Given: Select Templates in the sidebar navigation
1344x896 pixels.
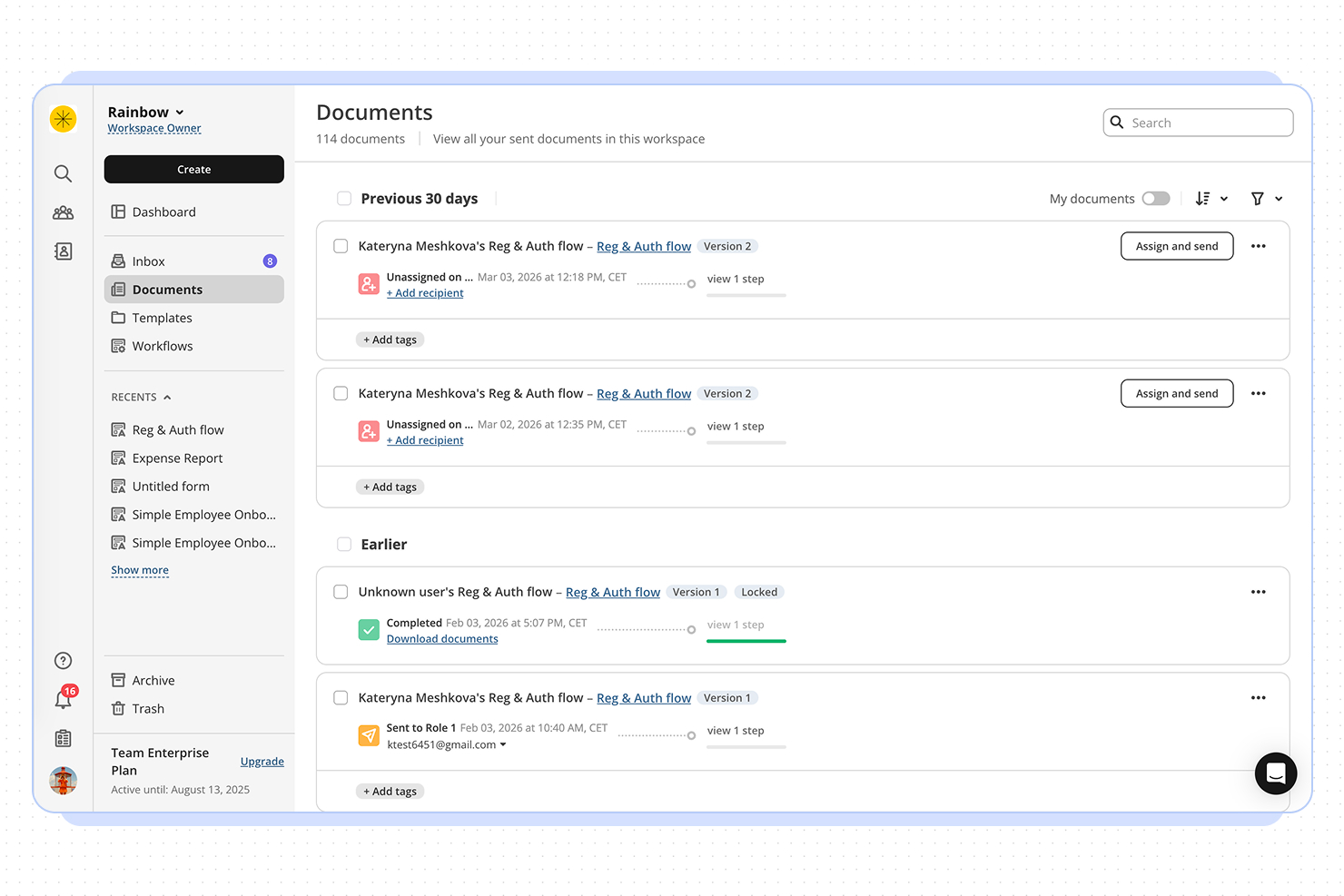Looking at the screenshot, I should (162, 318).
